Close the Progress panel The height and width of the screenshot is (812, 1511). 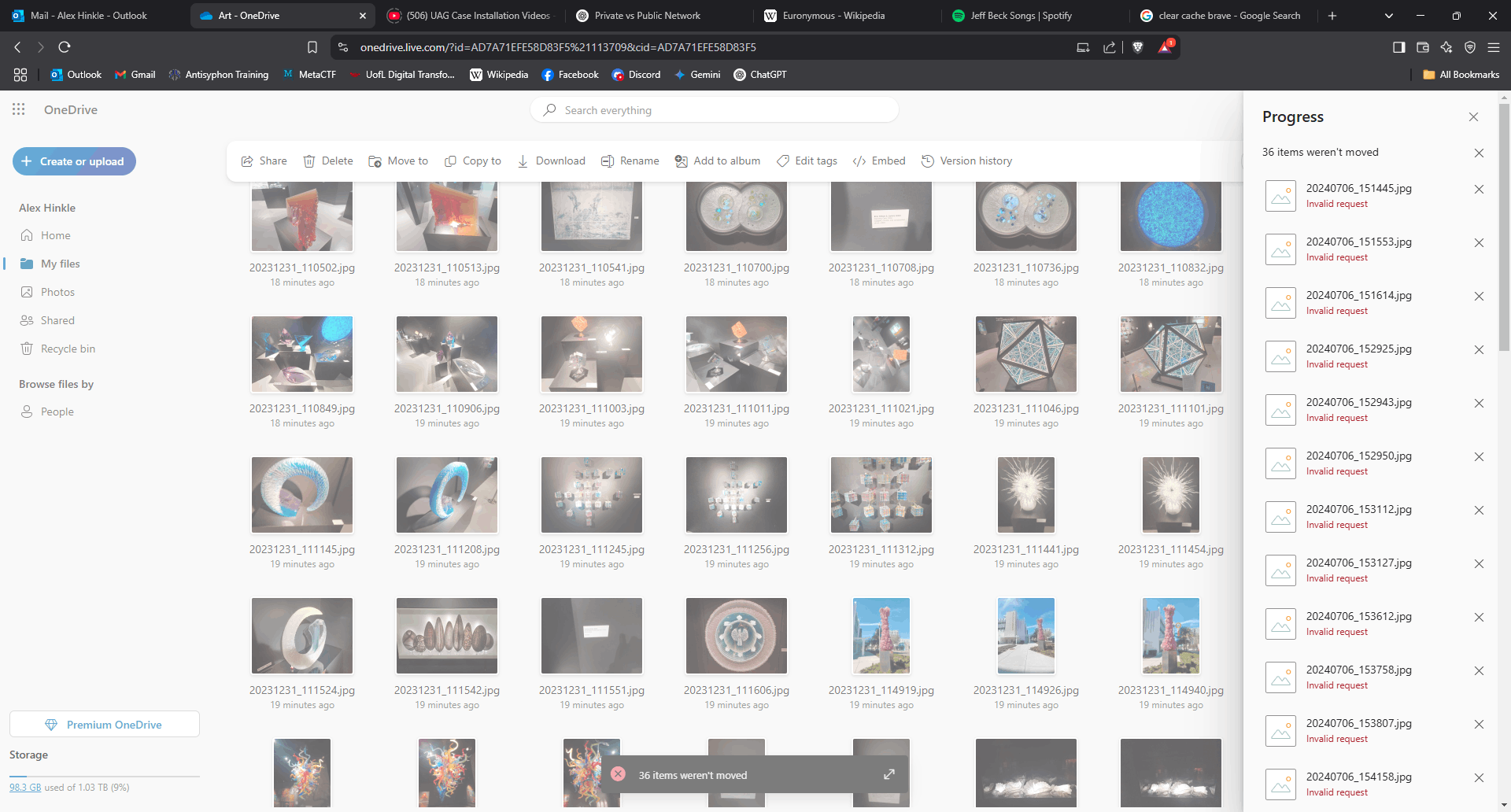tap(1473, 116)
